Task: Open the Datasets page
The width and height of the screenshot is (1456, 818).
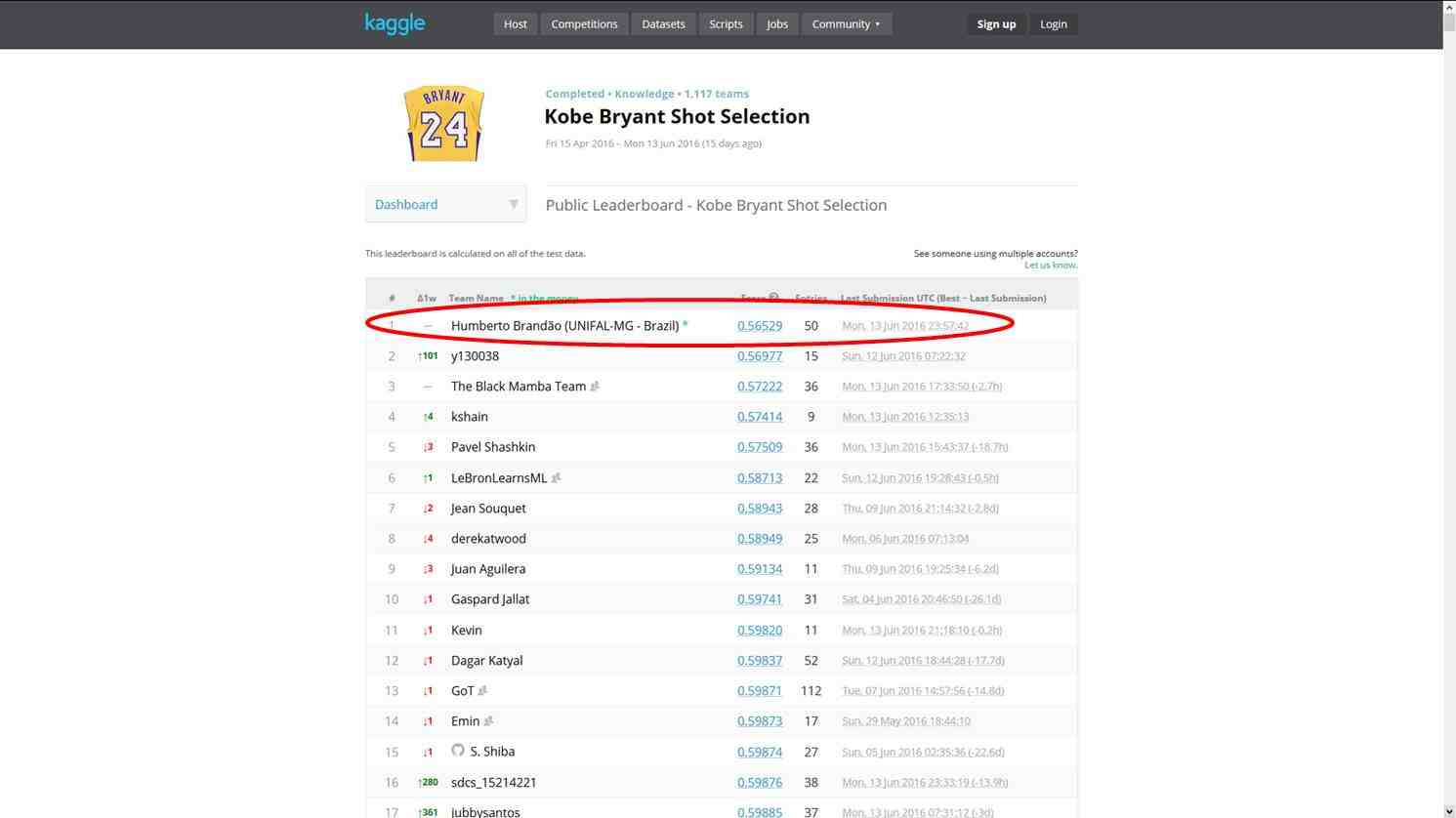Action: [663, 24]
